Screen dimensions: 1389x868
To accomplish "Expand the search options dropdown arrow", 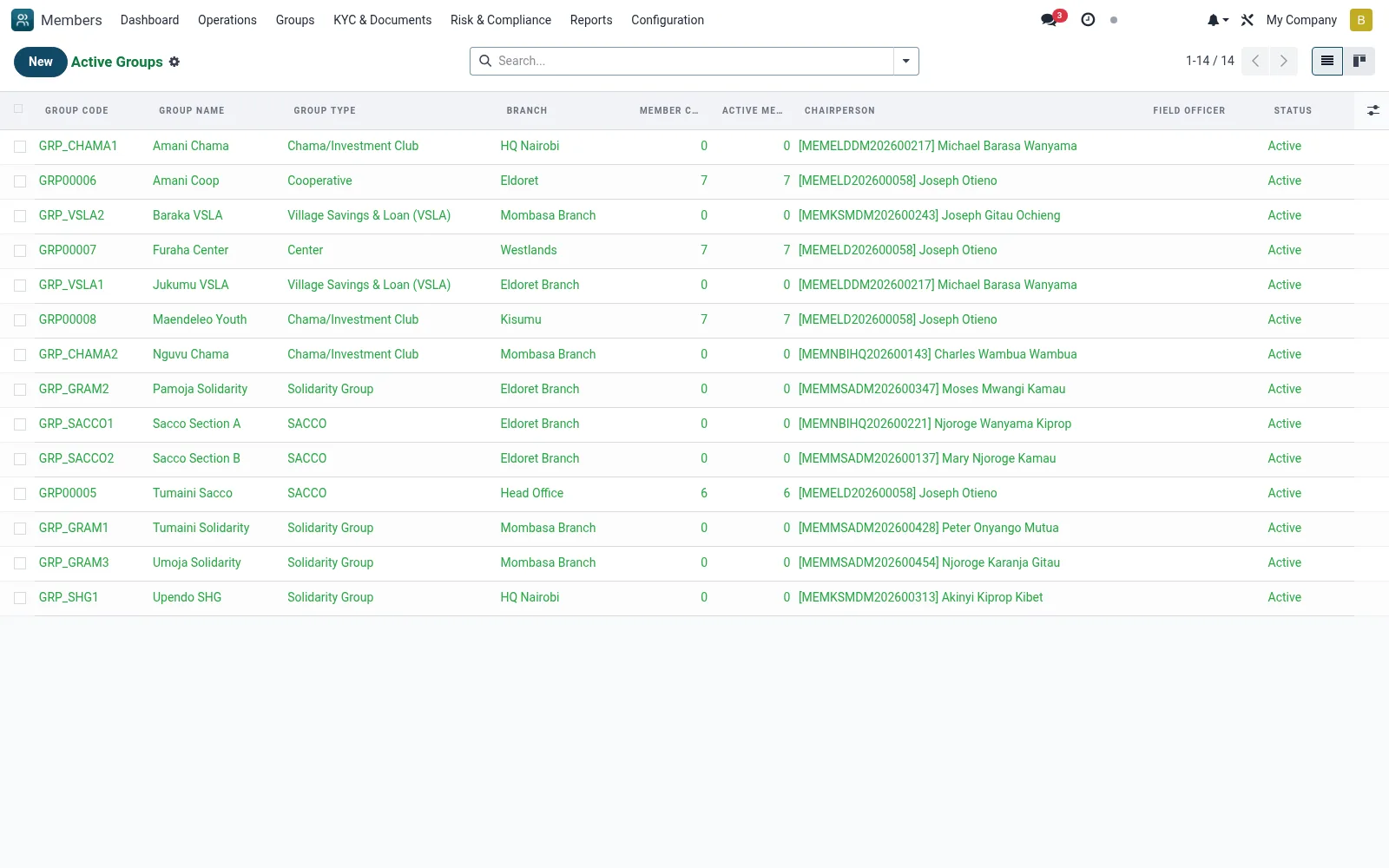I will [x=905, y=61].
